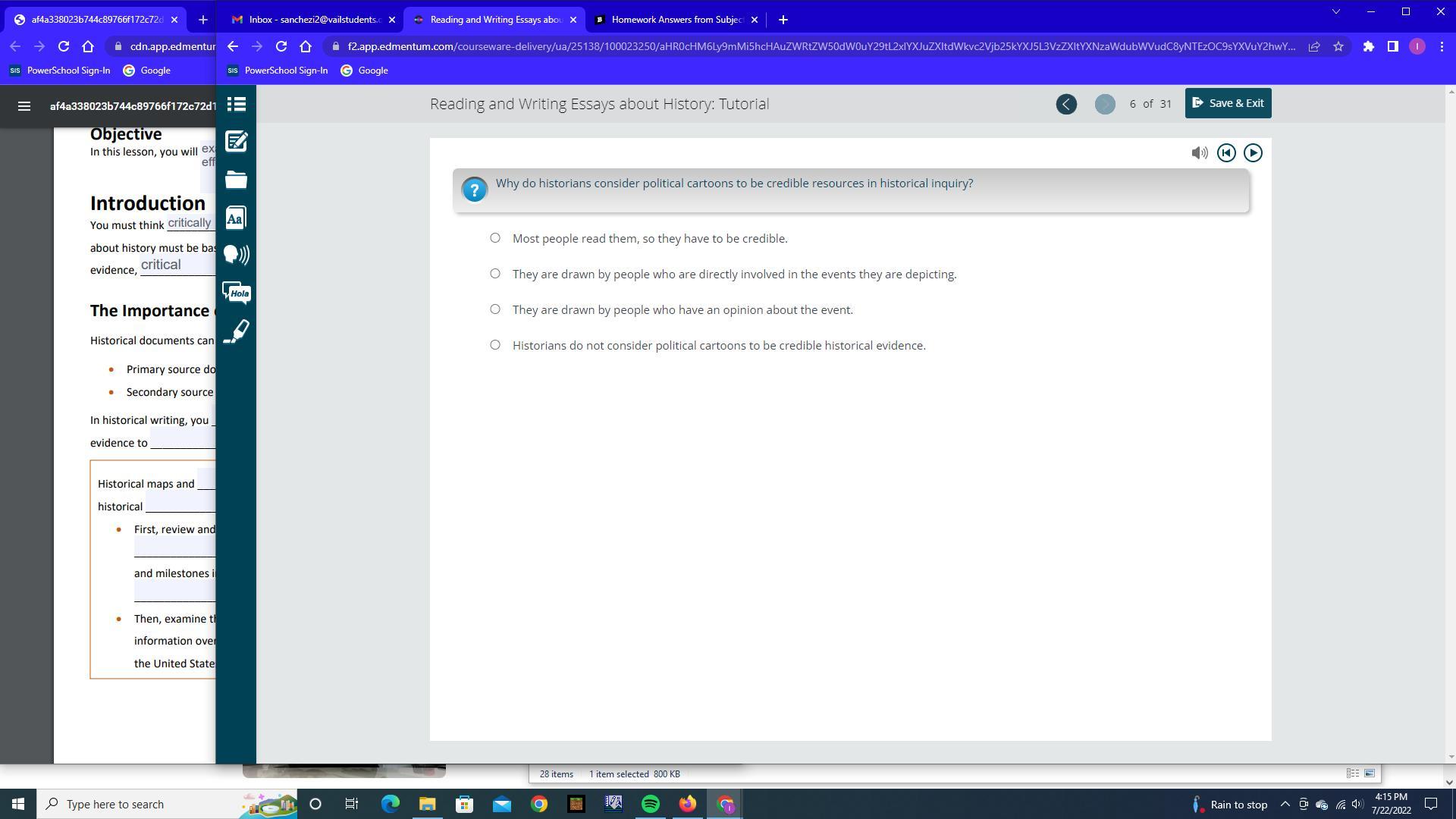The width and height of the screenshot is (1456, 819).
Task: Open the Hola translation tool
Action: (x=236, y=293)
